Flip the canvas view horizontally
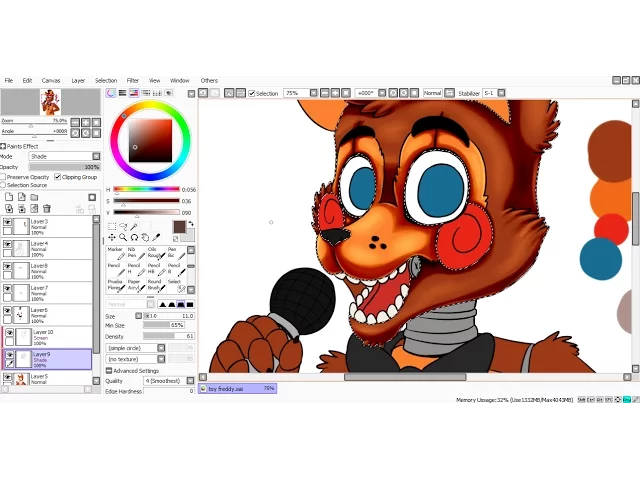This screenshot has height=480, width=640. pyautogui.click(x=449, y=93)
